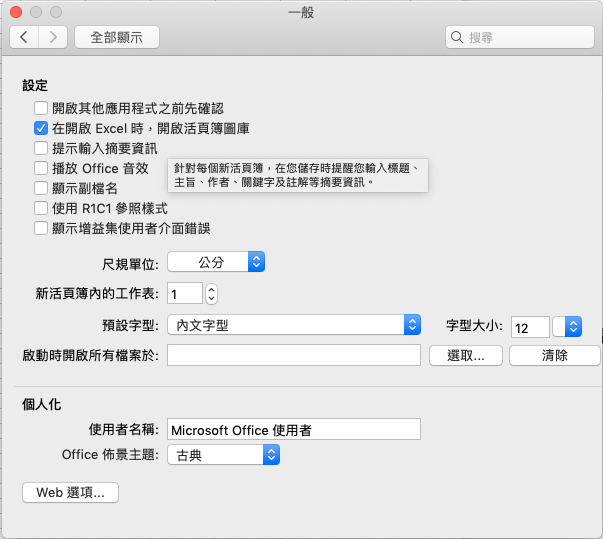Image resolution: width=603 pixels, height=539 pixels.
Task: Open the 預設字型 dropdown showing 內文字型
Action: click(x=294, y=325)
